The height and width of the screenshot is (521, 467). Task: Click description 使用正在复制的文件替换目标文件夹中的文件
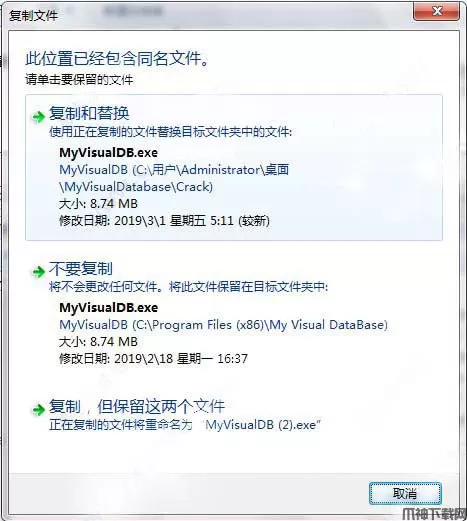(x=170, y=132)
